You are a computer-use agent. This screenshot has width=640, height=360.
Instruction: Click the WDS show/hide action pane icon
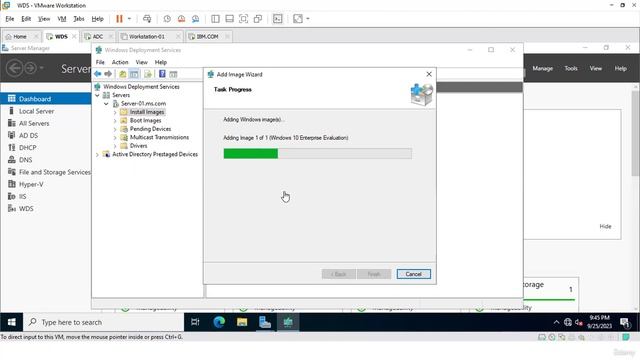[x=173, y=74]
